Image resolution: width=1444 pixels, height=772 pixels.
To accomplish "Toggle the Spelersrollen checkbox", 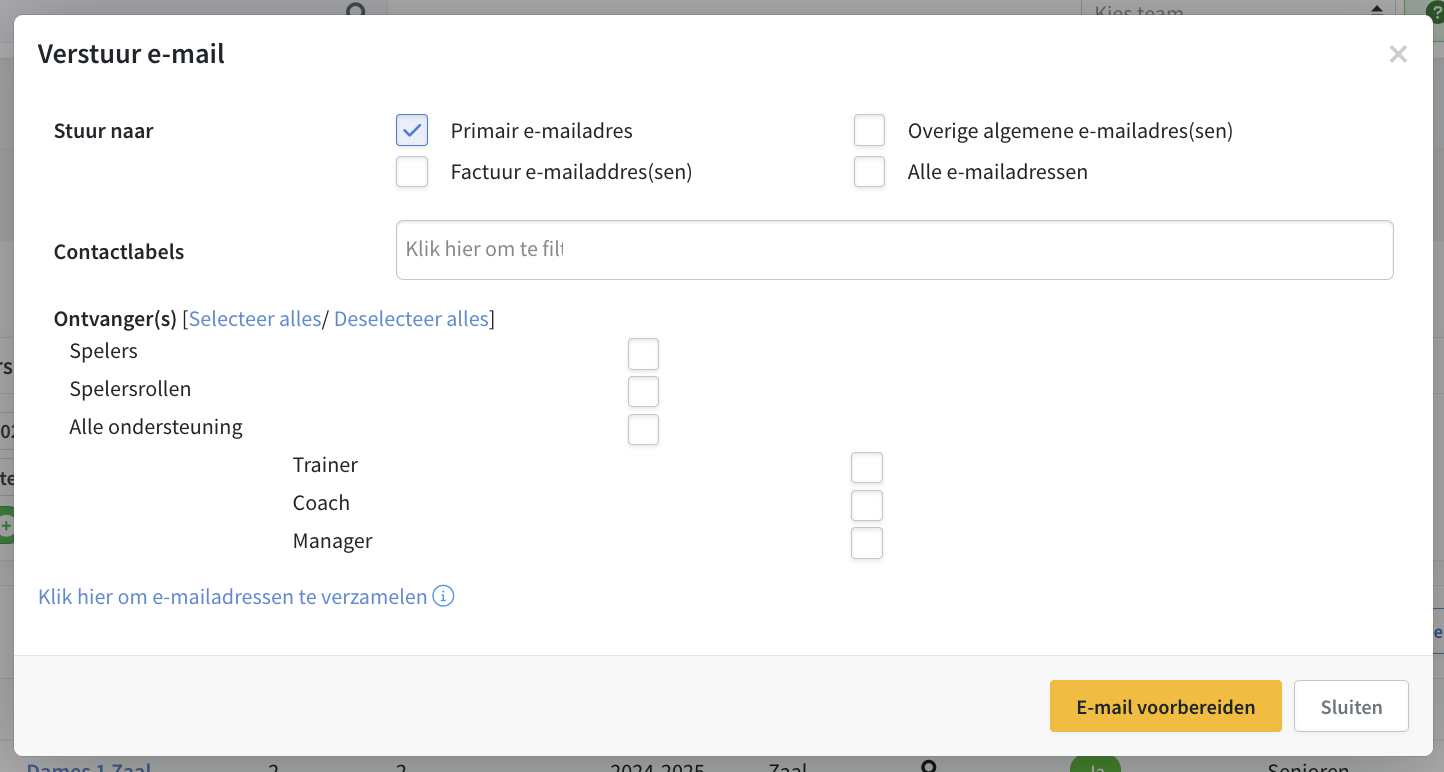I will [x=643, y=391].
